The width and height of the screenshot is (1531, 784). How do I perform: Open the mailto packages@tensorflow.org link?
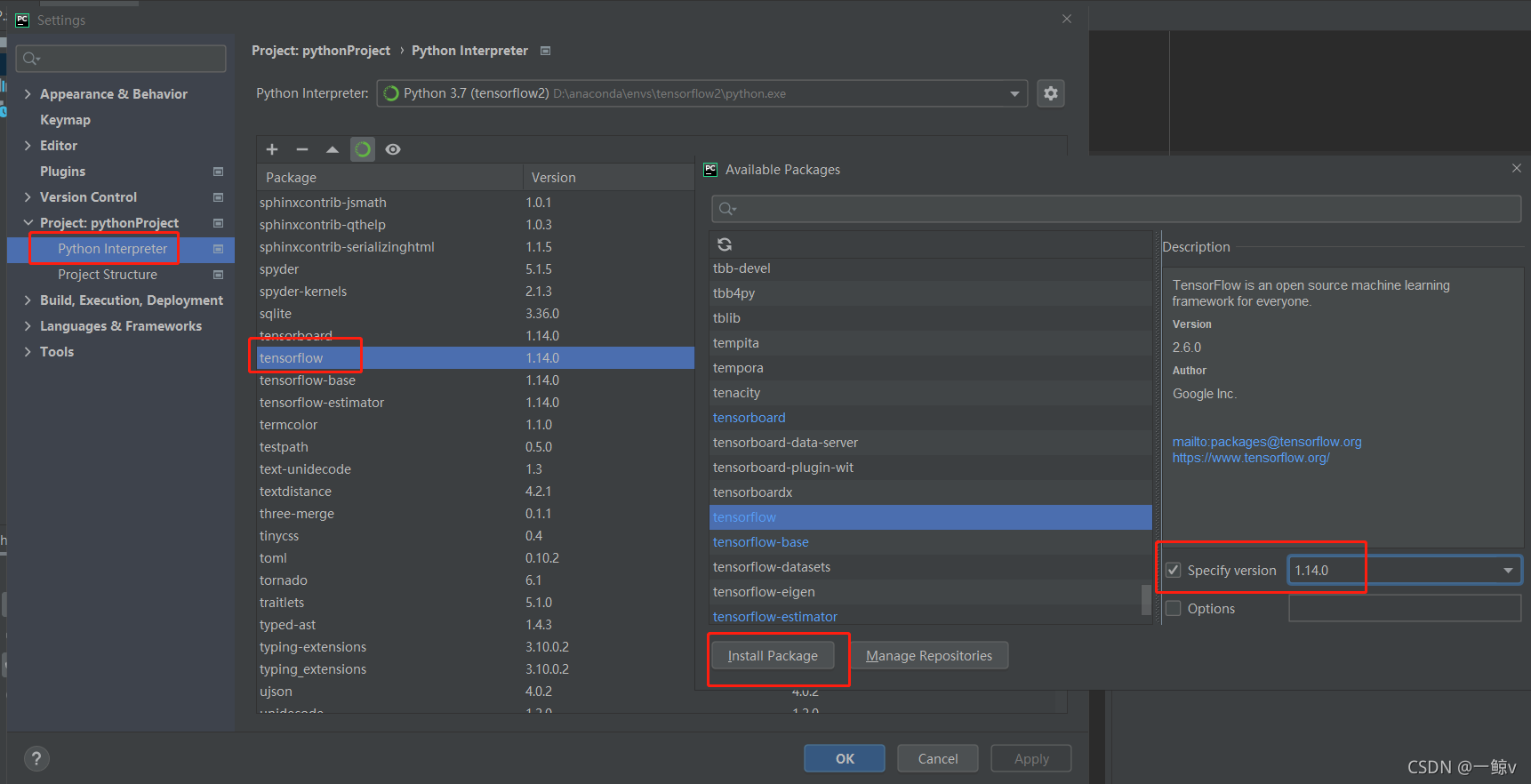[x=1267, y=442]
